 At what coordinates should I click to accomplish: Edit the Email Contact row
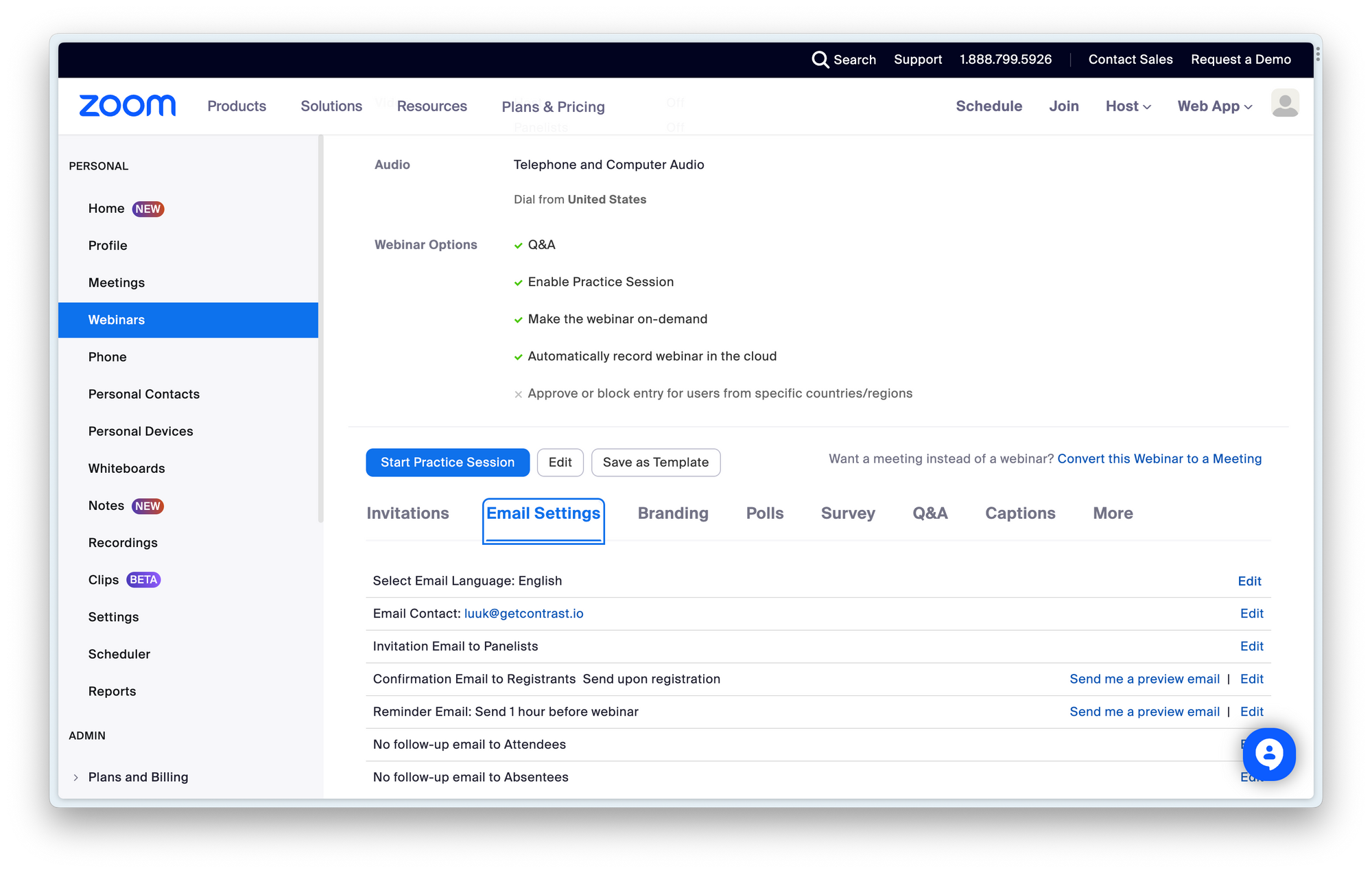pyautogui.click(x=1251, y=614)
